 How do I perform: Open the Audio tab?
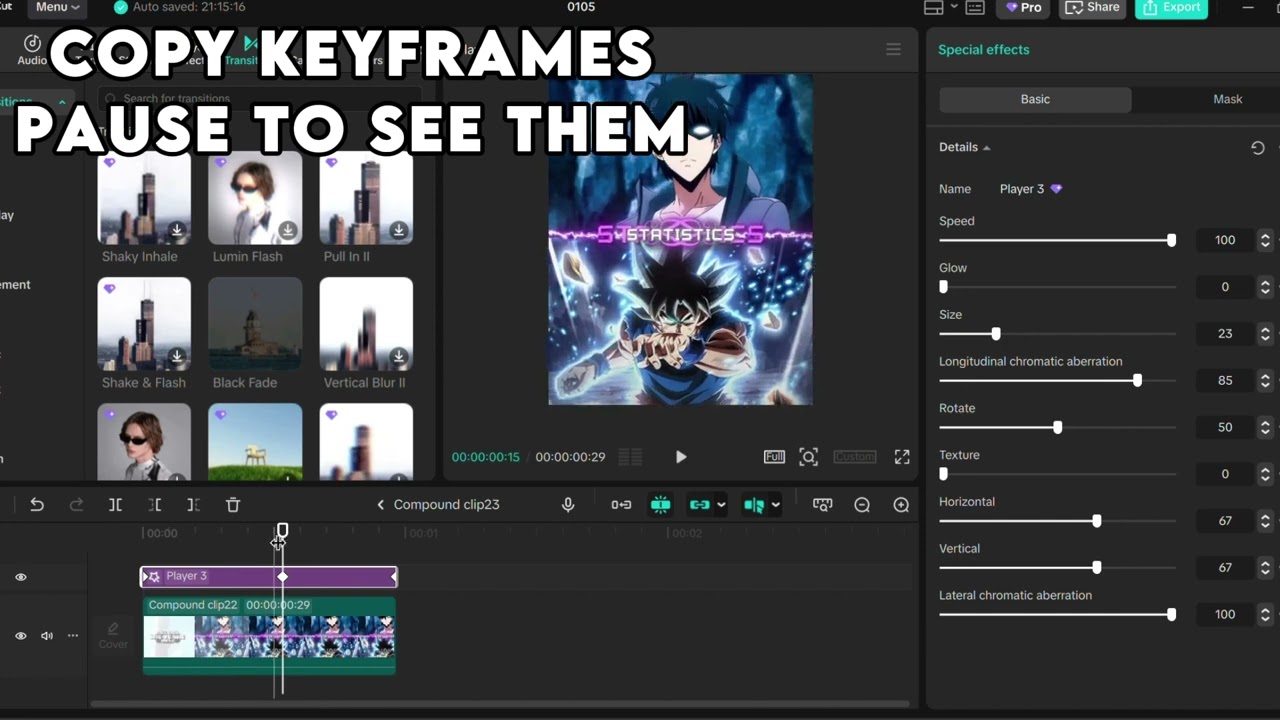click(32, 50)
